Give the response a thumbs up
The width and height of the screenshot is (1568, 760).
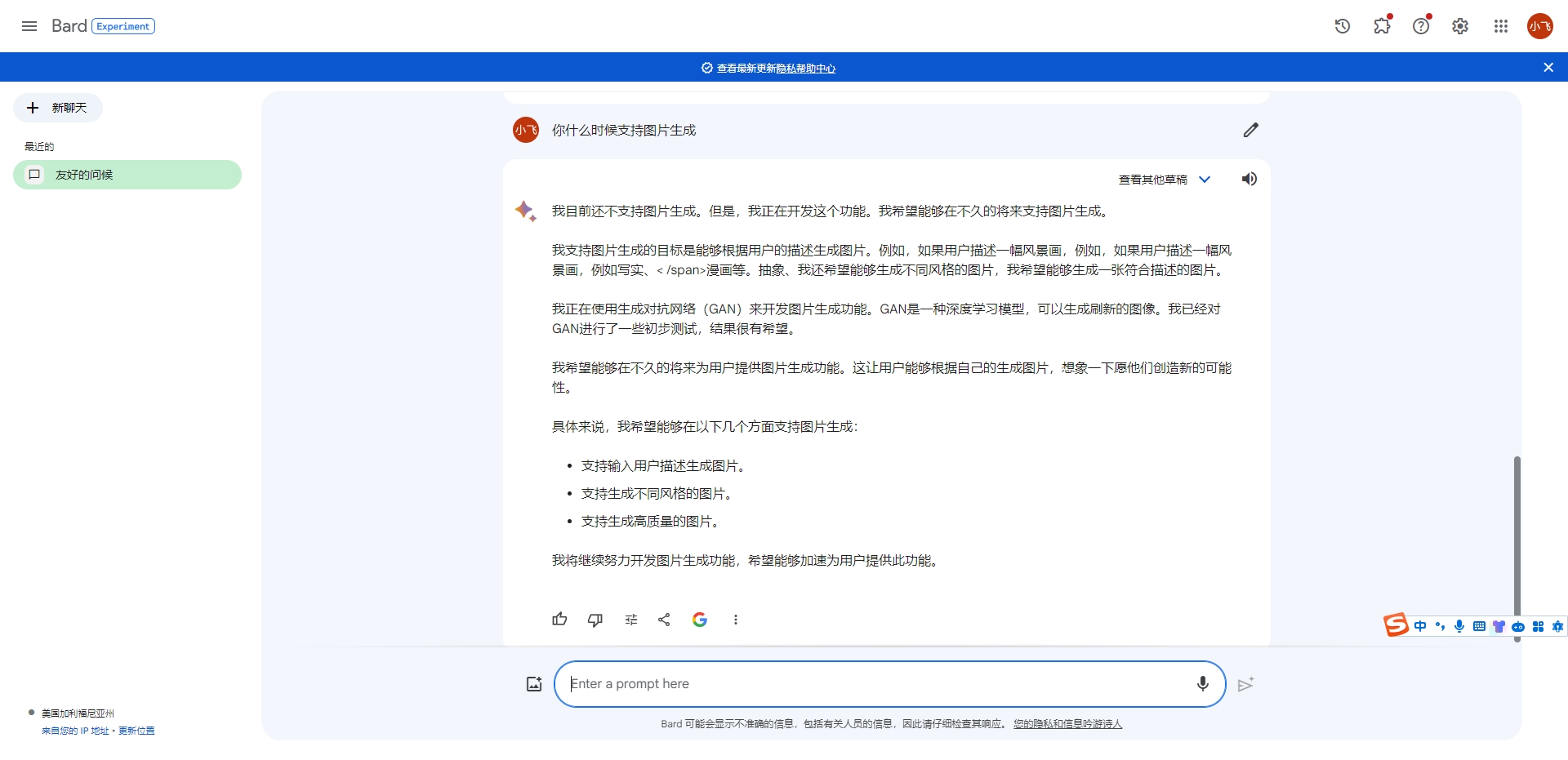(559, 620)
